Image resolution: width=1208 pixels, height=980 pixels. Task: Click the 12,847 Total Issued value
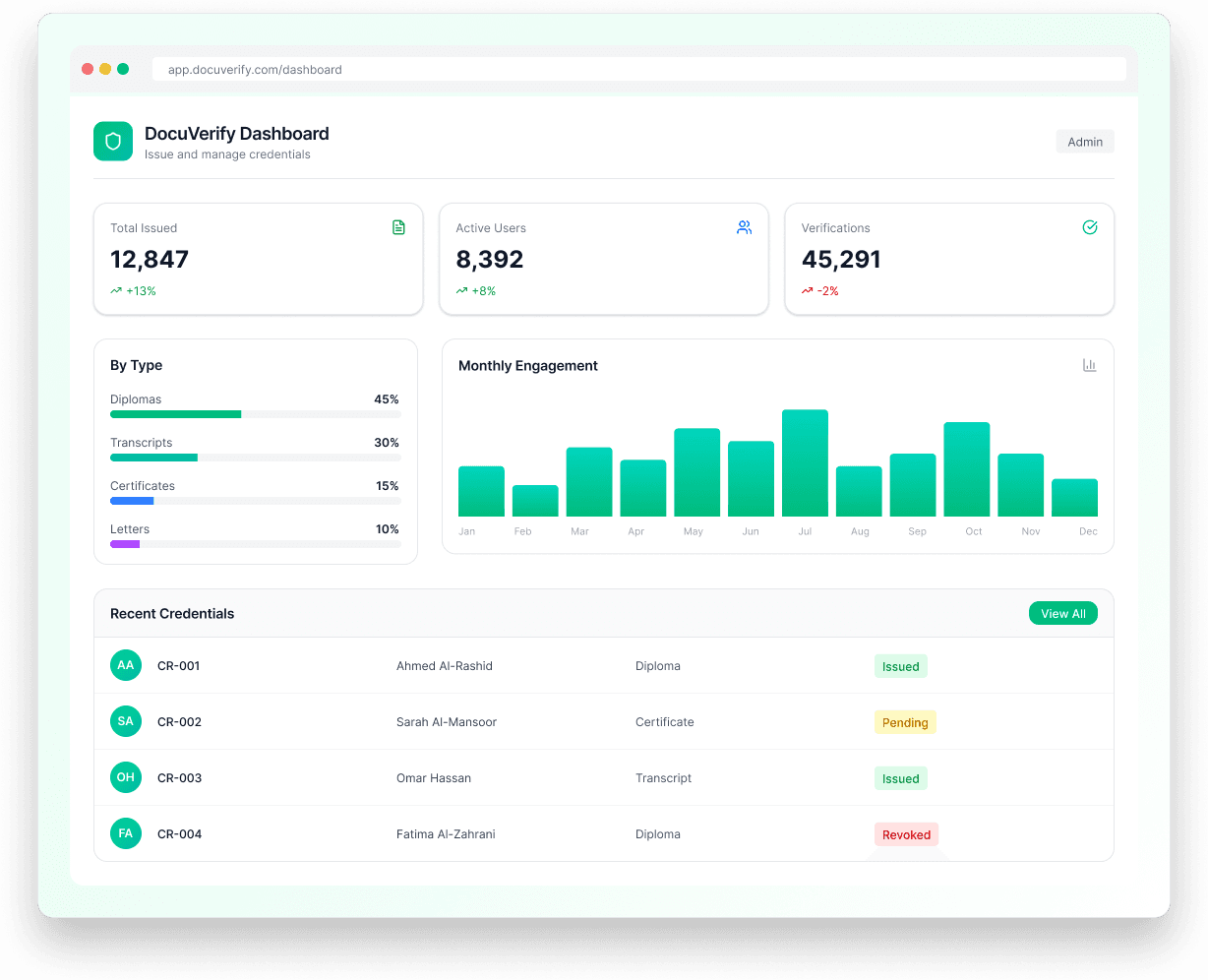150,260
